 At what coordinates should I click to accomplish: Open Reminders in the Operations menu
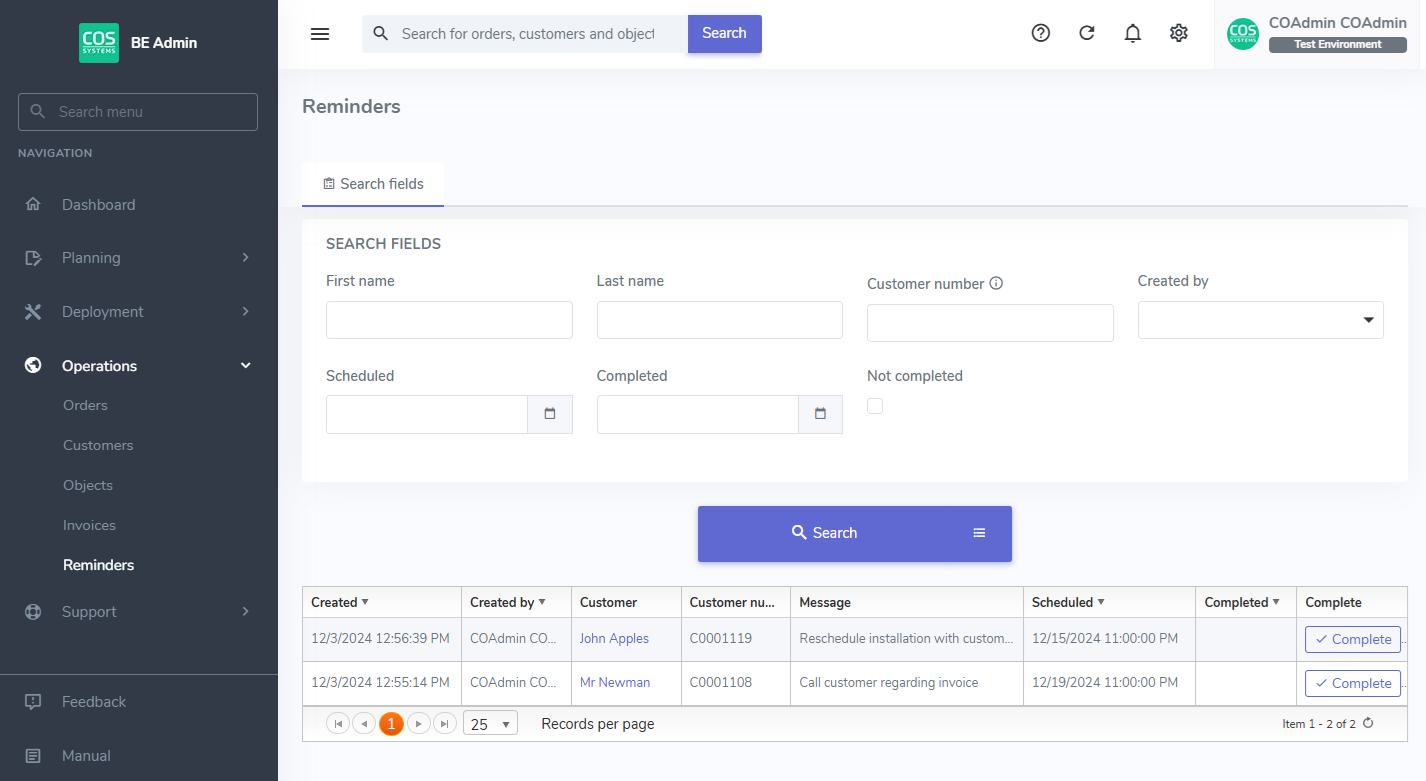coord(98,565)
